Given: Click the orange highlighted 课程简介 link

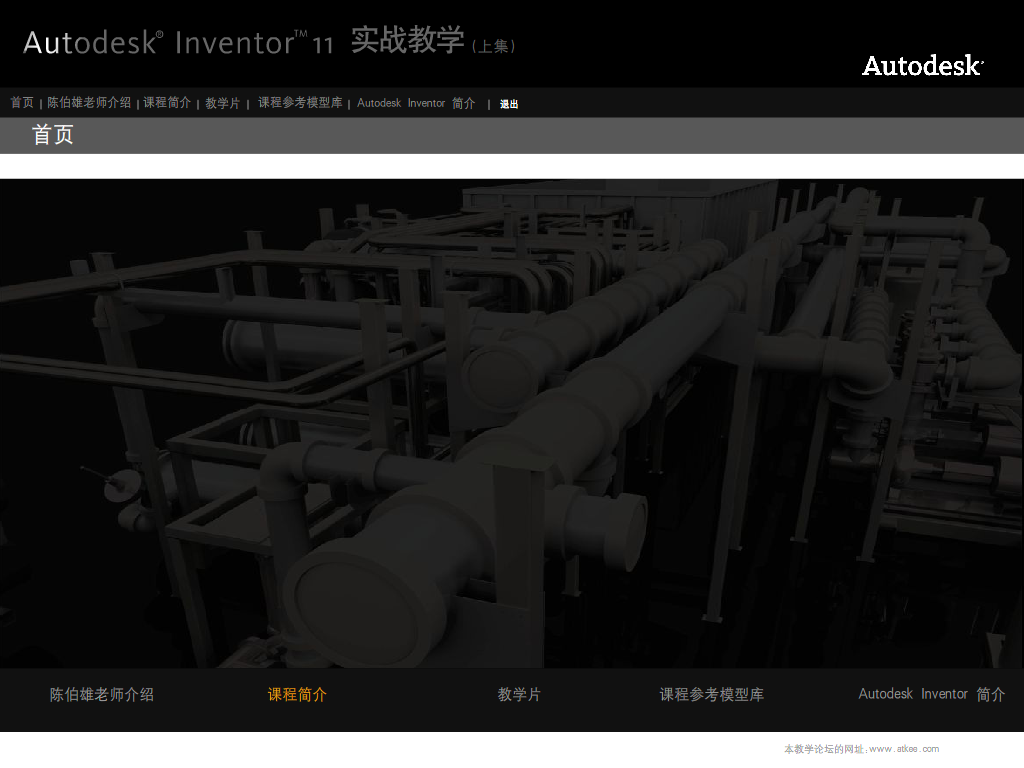Looking at the screenshot, I should pyautogui.click(x=297, y=694).
